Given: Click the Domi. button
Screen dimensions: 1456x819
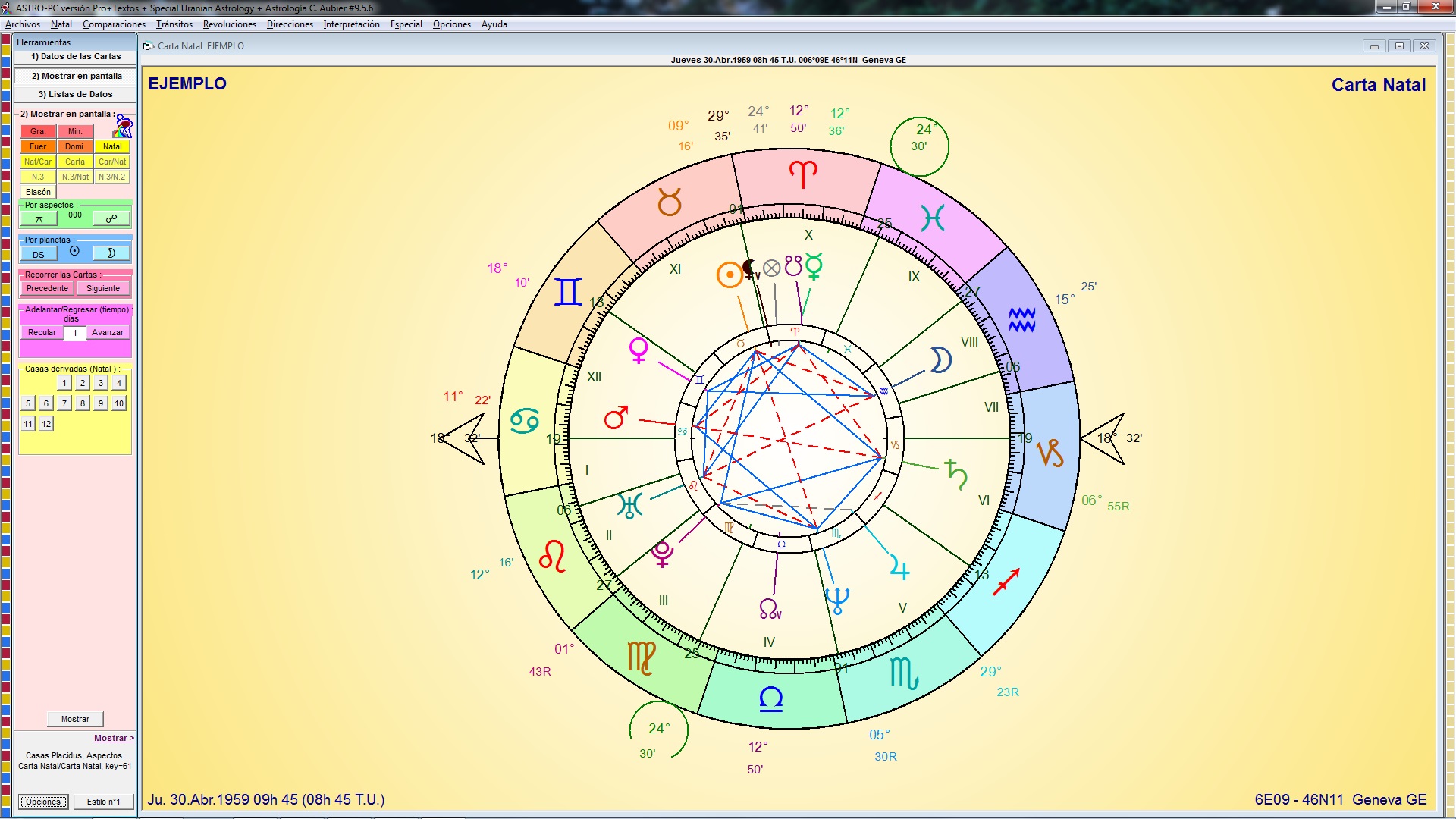Looking at the screenshot, I should pos(75,146).
